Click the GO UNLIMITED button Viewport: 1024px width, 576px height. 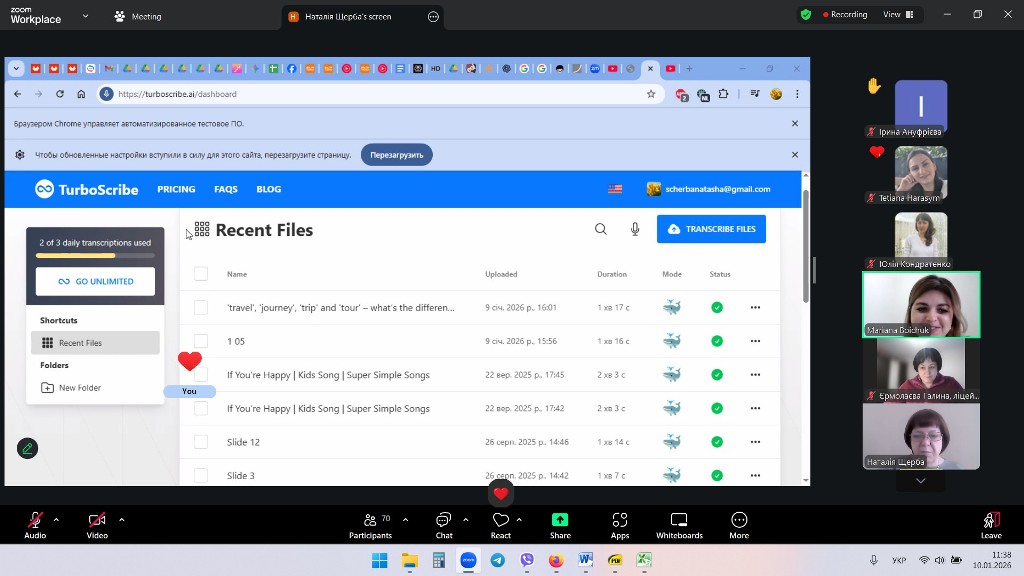[95, 281]
